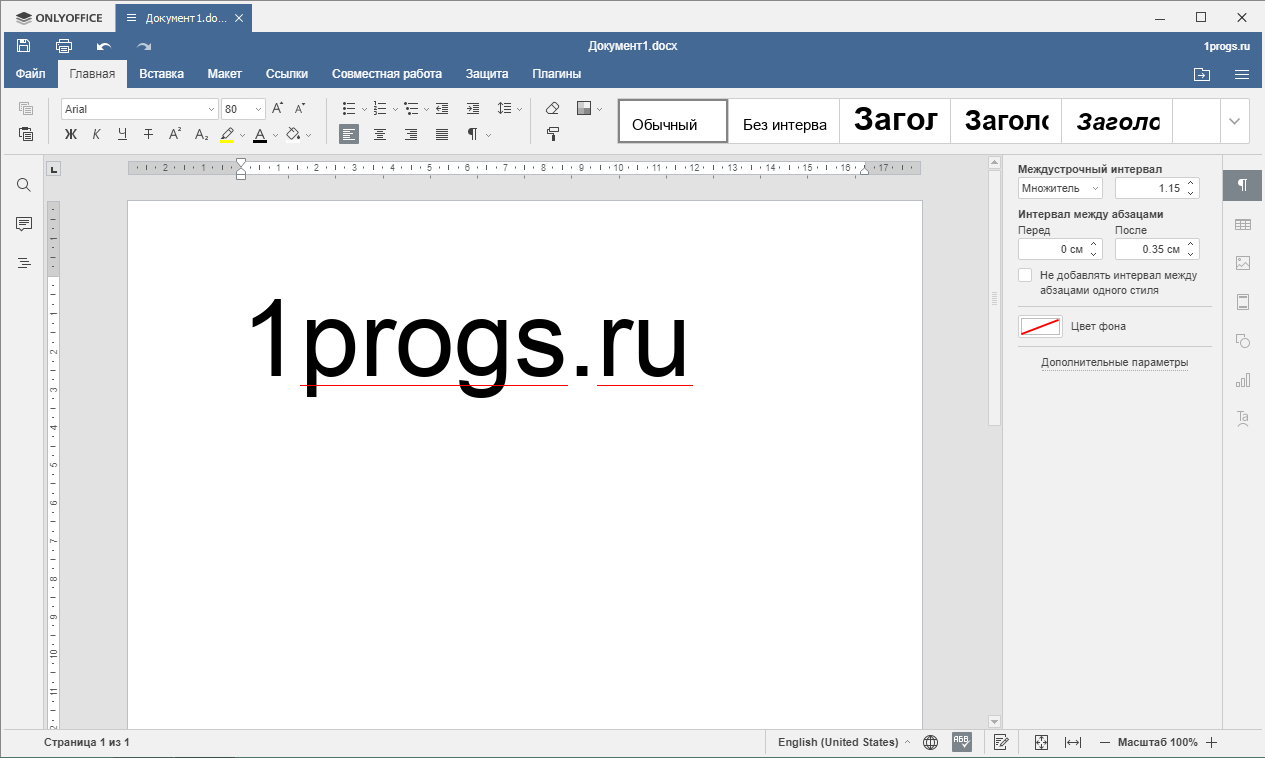The image size is (1265, 758).
Task: Redo the last undone action
Action: point(144,46)
